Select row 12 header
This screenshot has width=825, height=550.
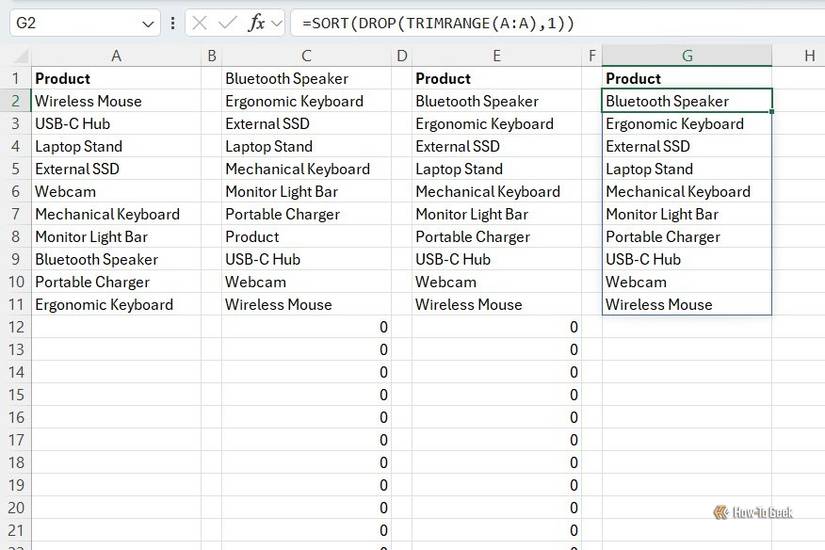(x=16, y=327)
